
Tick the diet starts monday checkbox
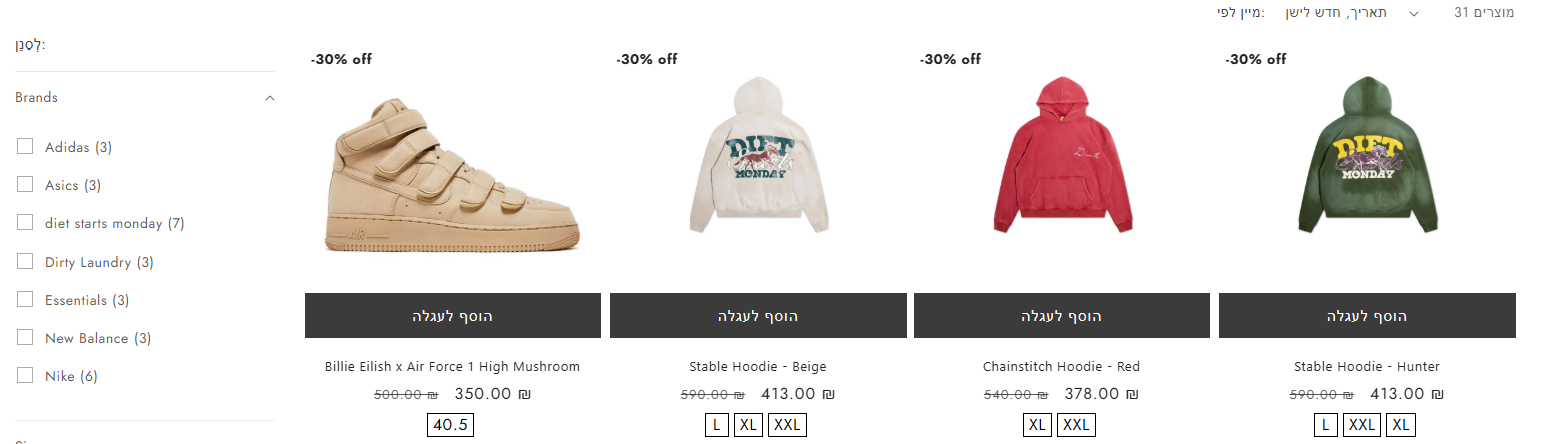coord(25,223)
